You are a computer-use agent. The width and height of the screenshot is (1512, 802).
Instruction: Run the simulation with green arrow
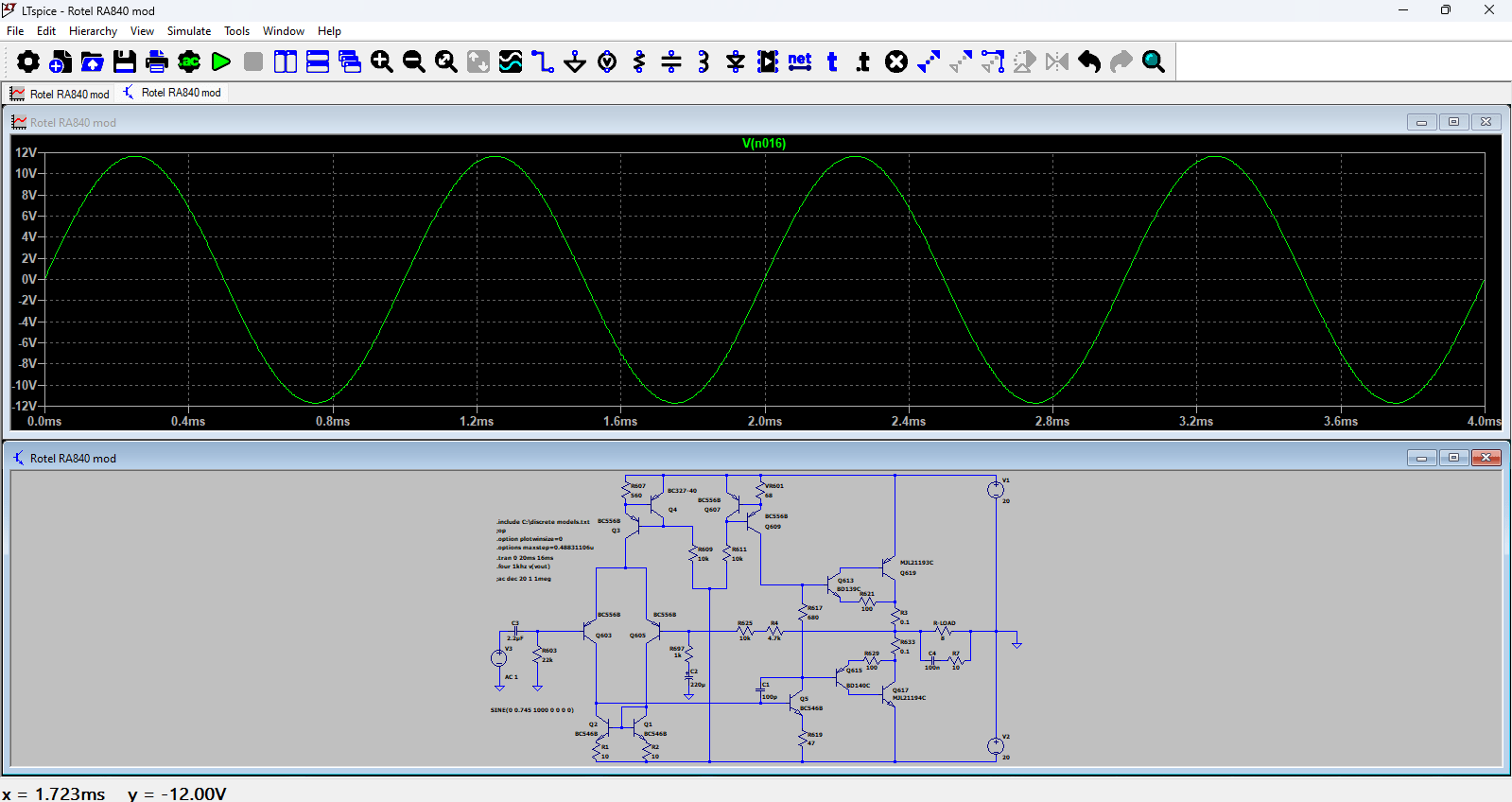pyautogui.click(x=221, y=61)
